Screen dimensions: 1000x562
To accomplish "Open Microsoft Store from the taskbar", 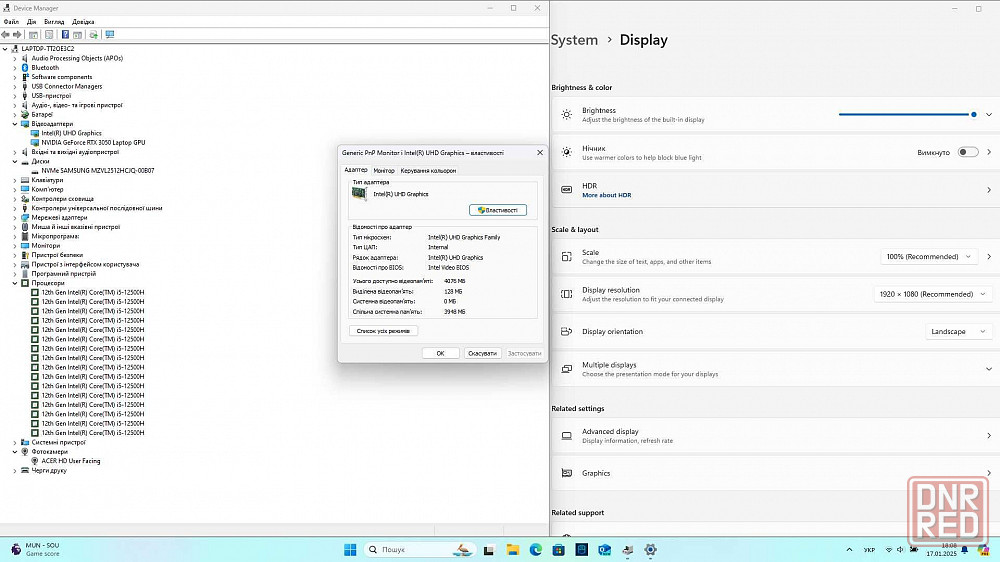I will click(x=559, y=550).
